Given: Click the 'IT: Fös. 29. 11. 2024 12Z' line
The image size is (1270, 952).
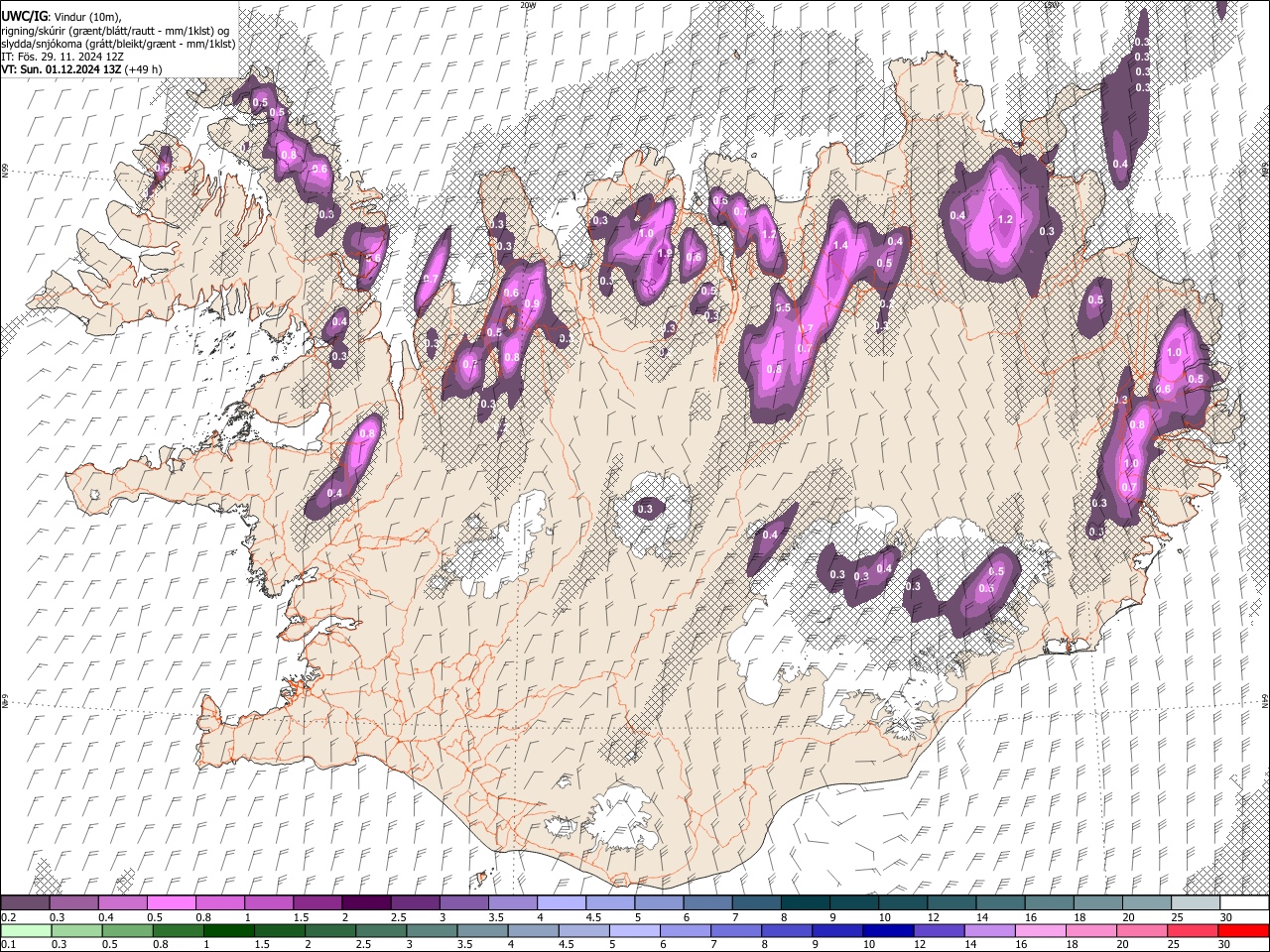Looking at the screenshot, I should point(63,57).
